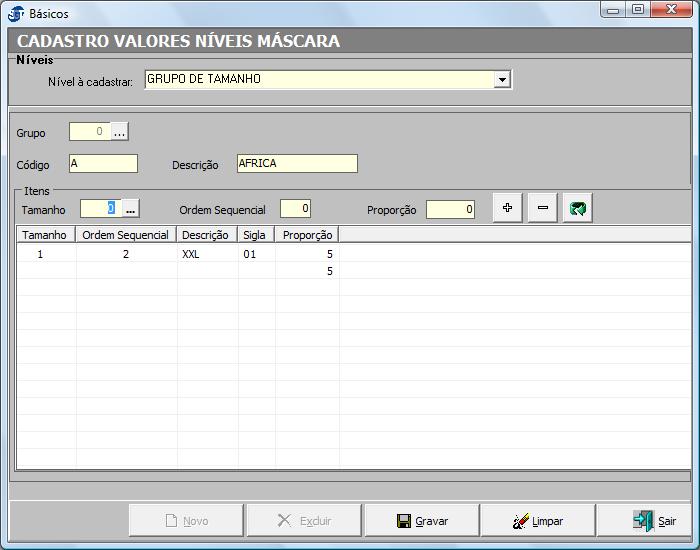Viewport: 700px width, 550px height.
Task: Click into the Código field
Action: (x=103, y=164)
